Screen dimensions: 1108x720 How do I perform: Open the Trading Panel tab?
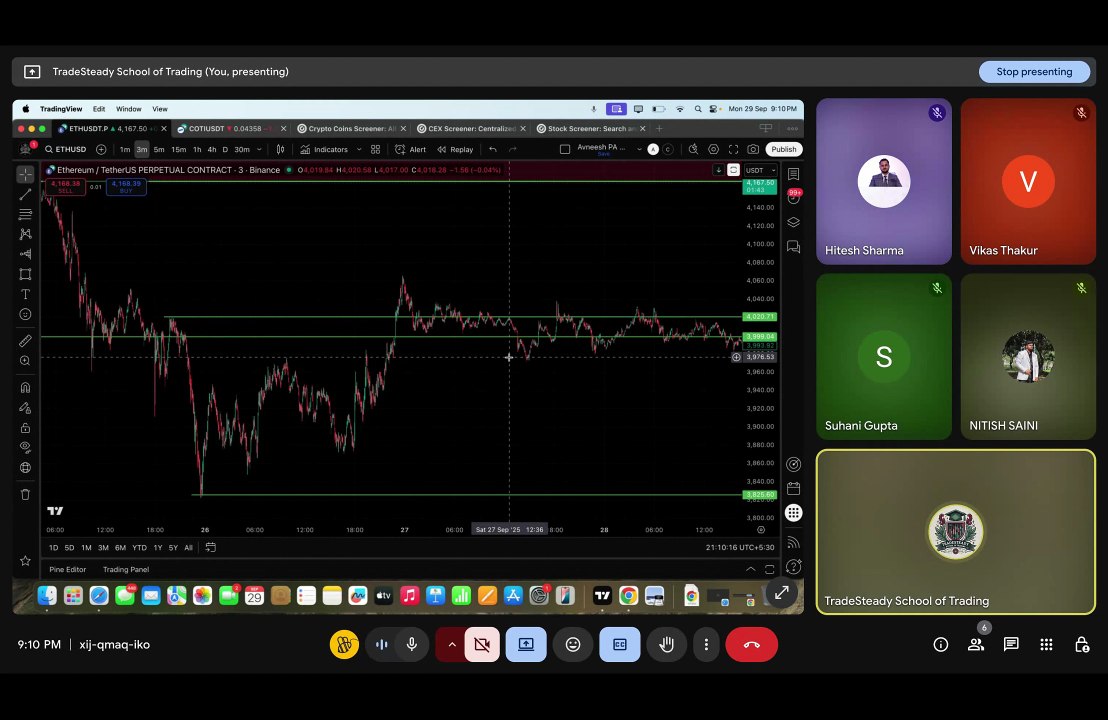126,569
